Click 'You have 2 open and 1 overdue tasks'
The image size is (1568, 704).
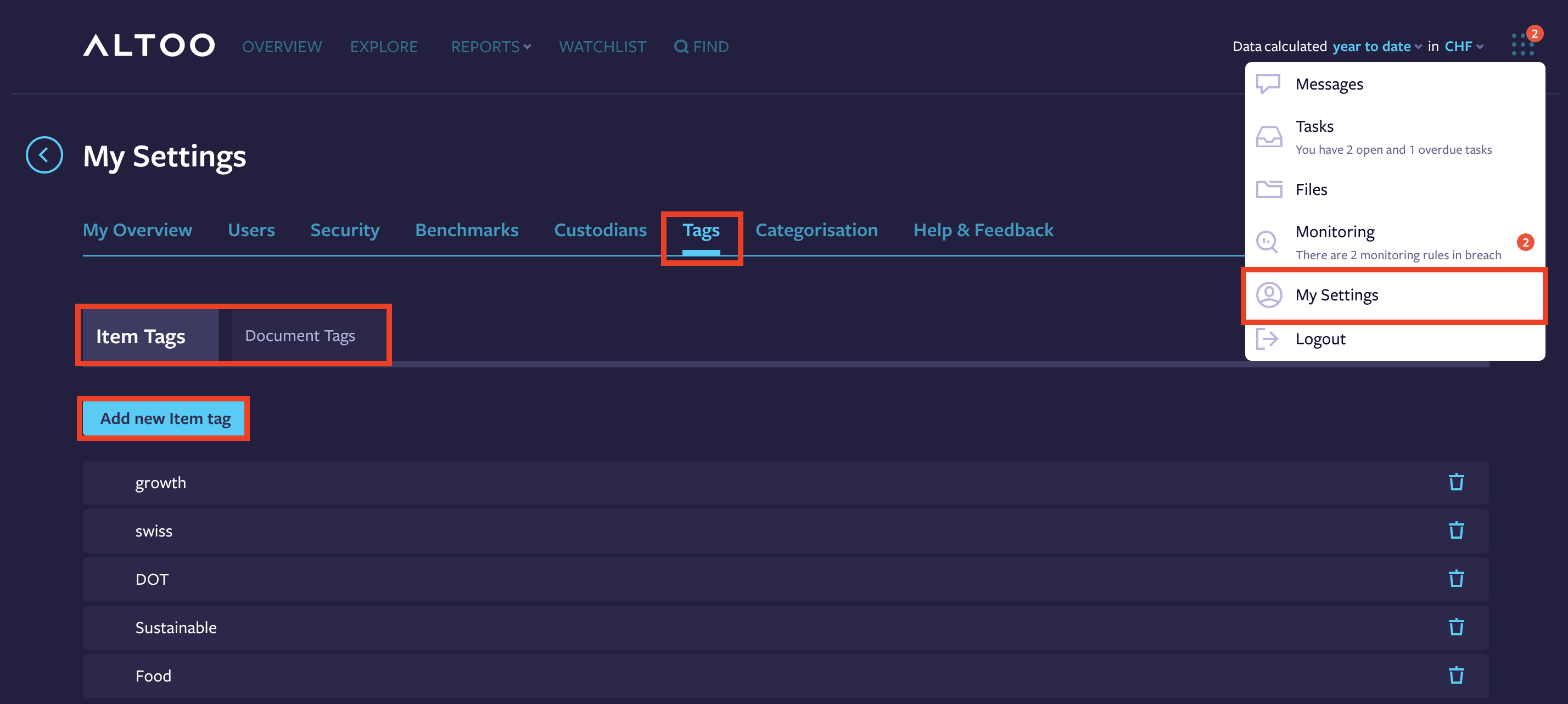pyautogui.click(x=1393, y=149)
